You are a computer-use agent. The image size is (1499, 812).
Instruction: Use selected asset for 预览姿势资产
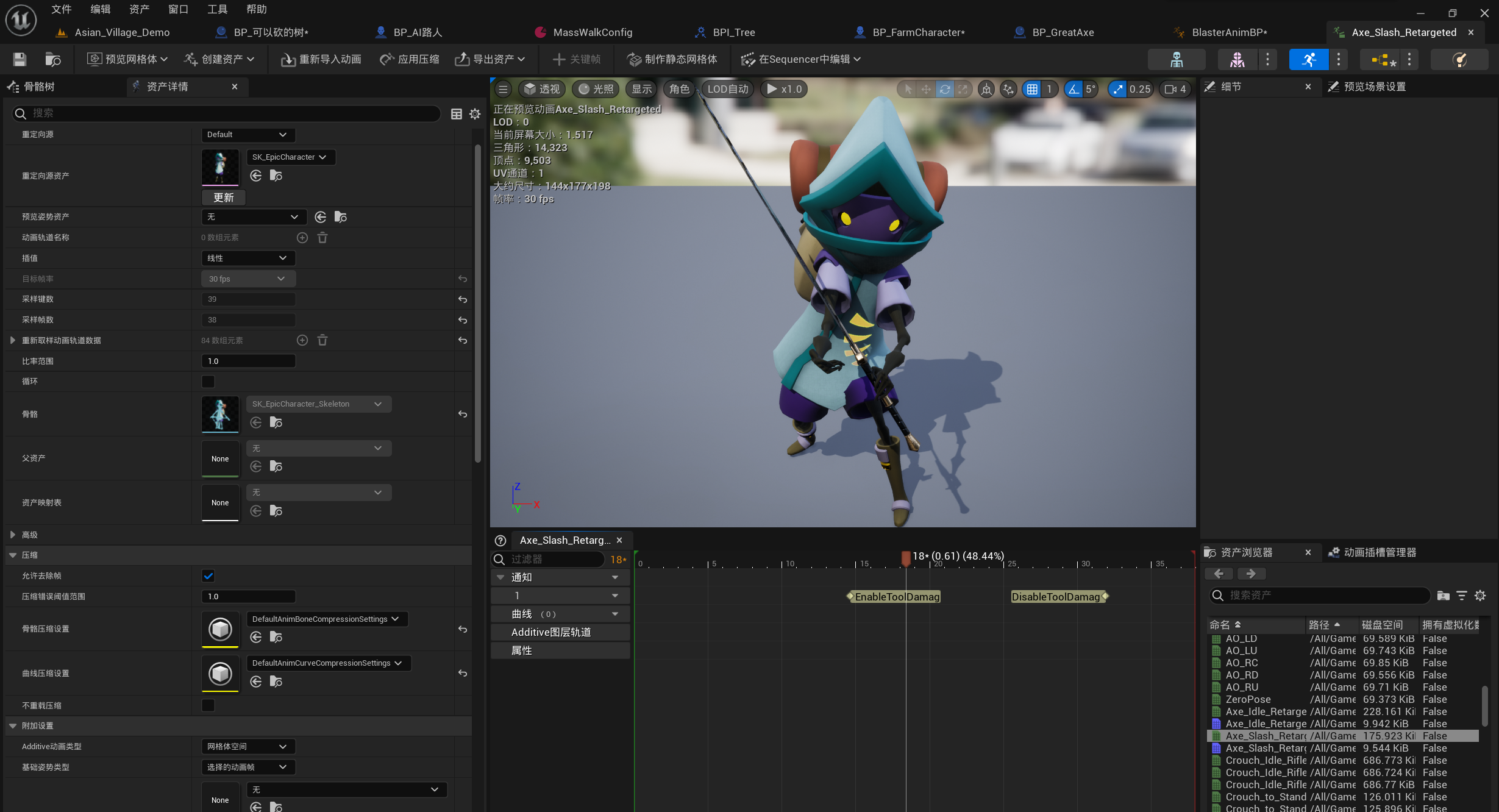click(321, 217)
